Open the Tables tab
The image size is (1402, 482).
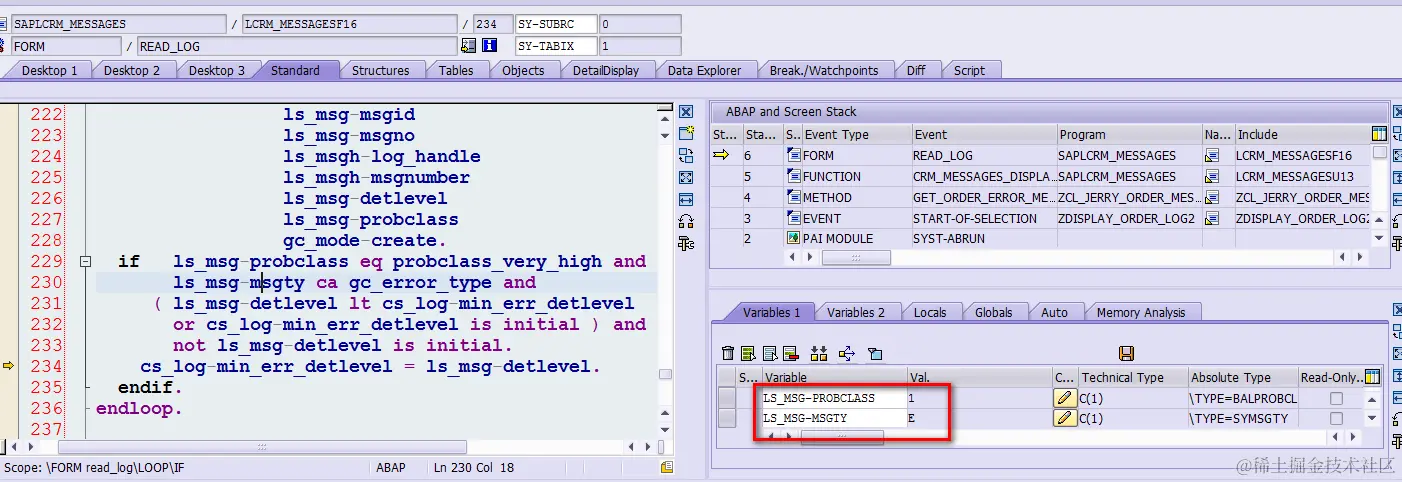click(456, 70)
